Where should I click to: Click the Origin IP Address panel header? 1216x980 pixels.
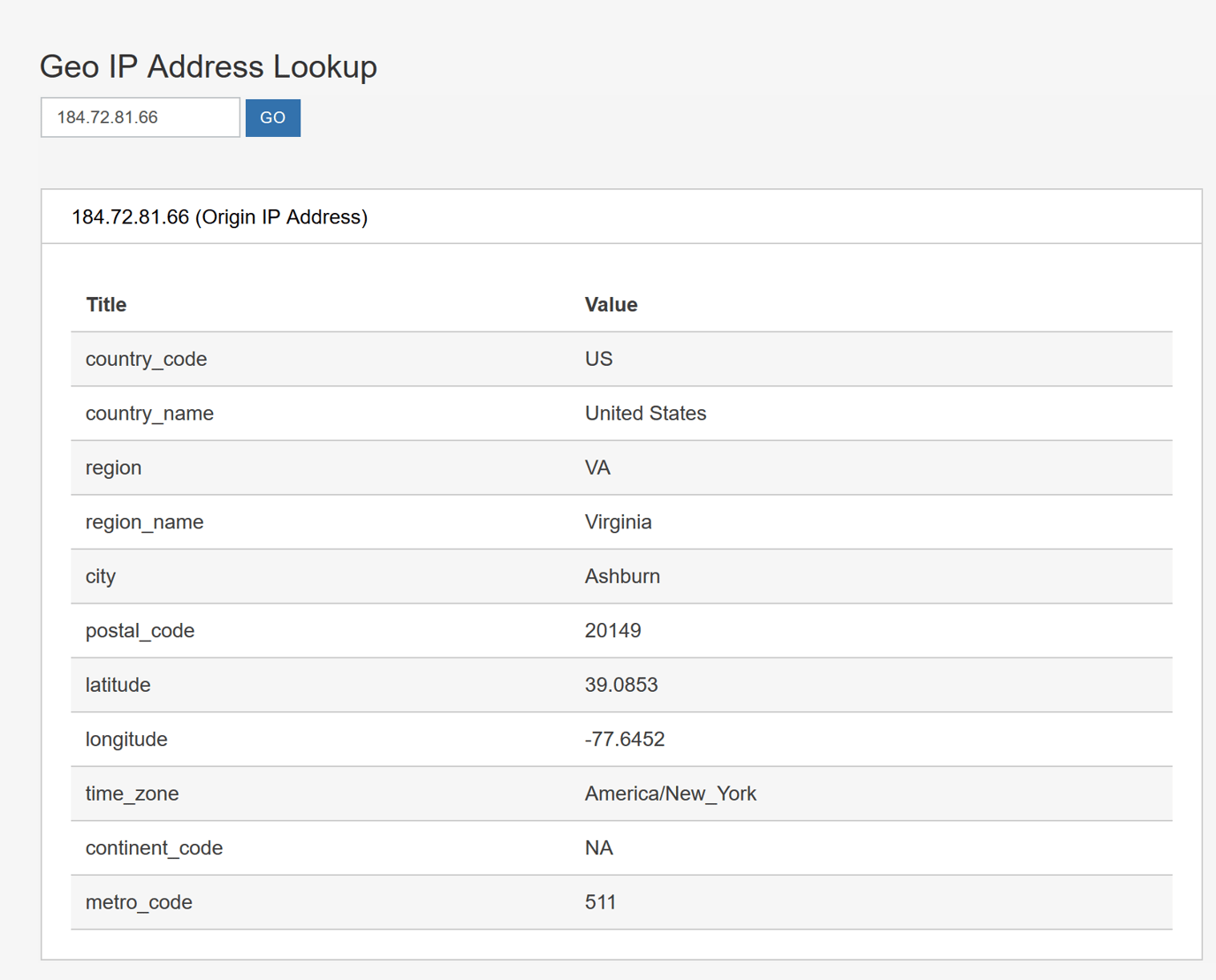point(219,216)
